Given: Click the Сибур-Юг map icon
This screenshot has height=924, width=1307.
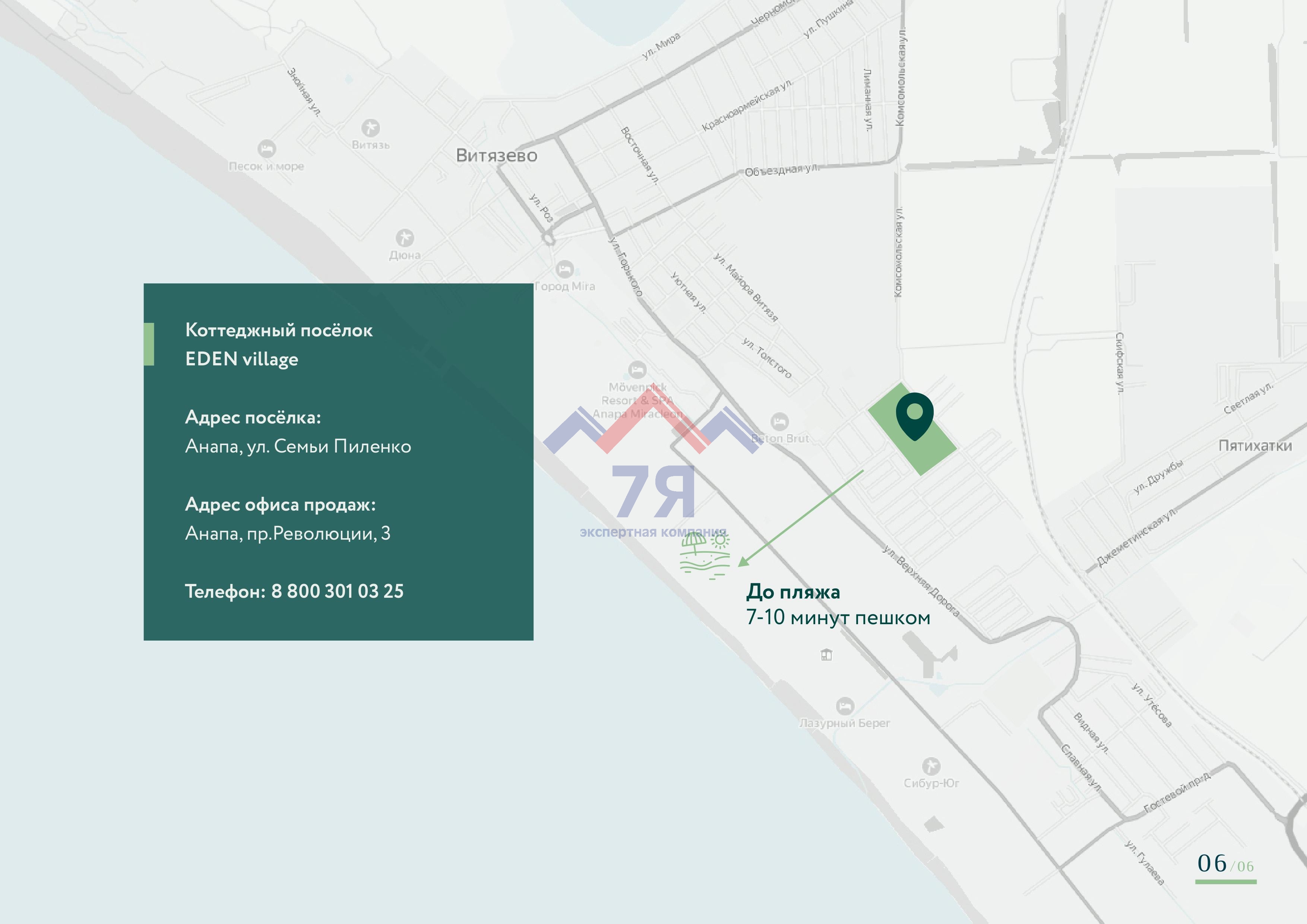Looking at the screenshot, I should click(x=931, y=766).
